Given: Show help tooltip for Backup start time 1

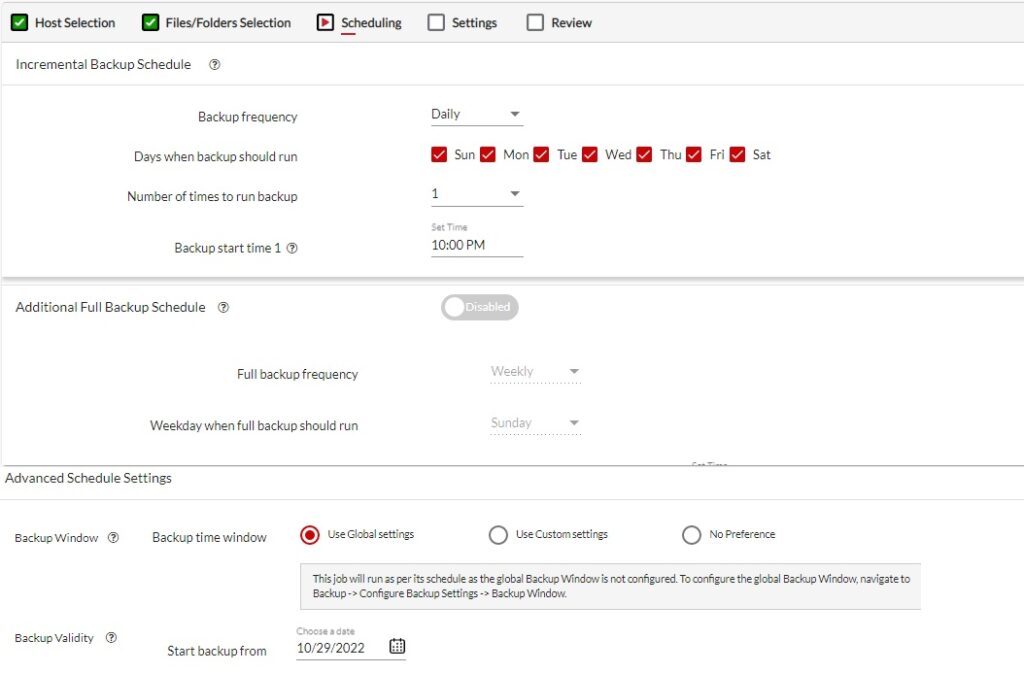Looking at the screenshot, I should point(292,248).
